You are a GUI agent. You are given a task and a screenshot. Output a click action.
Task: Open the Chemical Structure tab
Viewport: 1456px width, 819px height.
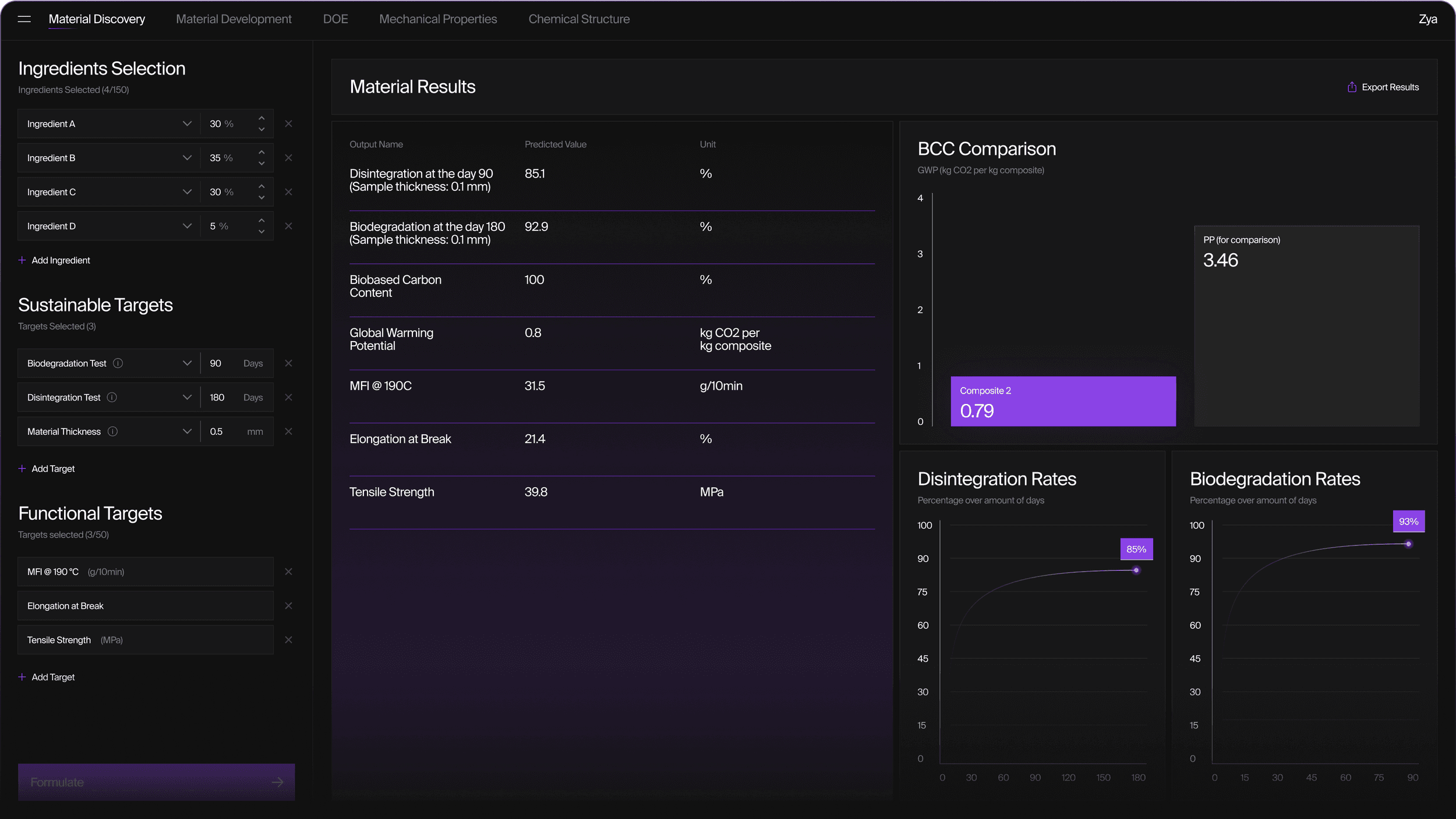pos(579,19)
